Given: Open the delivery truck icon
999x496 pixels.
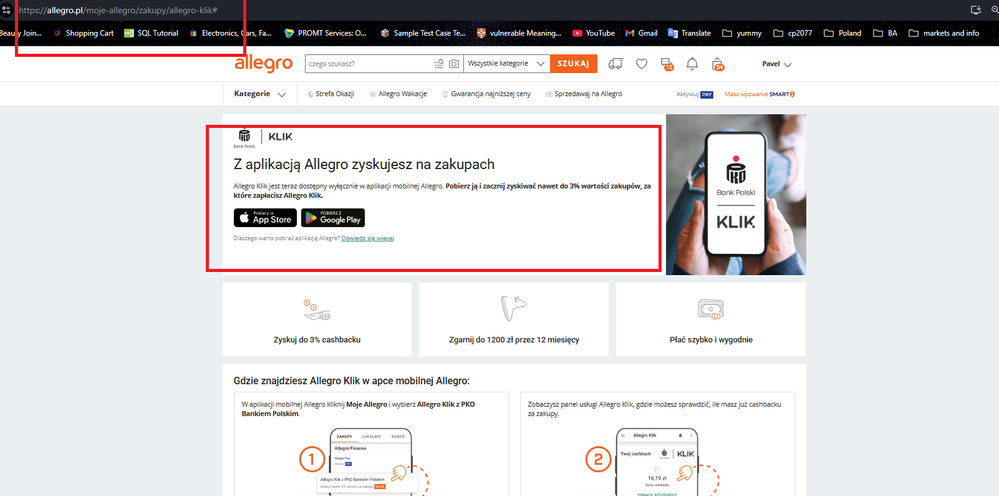Looking at the screenshot, I should pos(615,64).
